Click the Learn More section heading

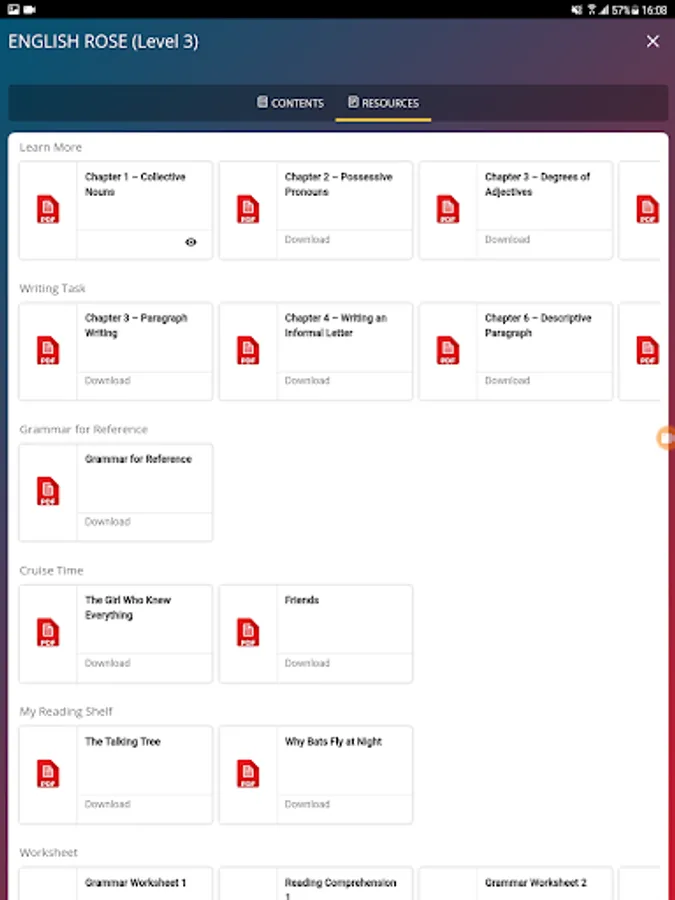coord(51,148)
